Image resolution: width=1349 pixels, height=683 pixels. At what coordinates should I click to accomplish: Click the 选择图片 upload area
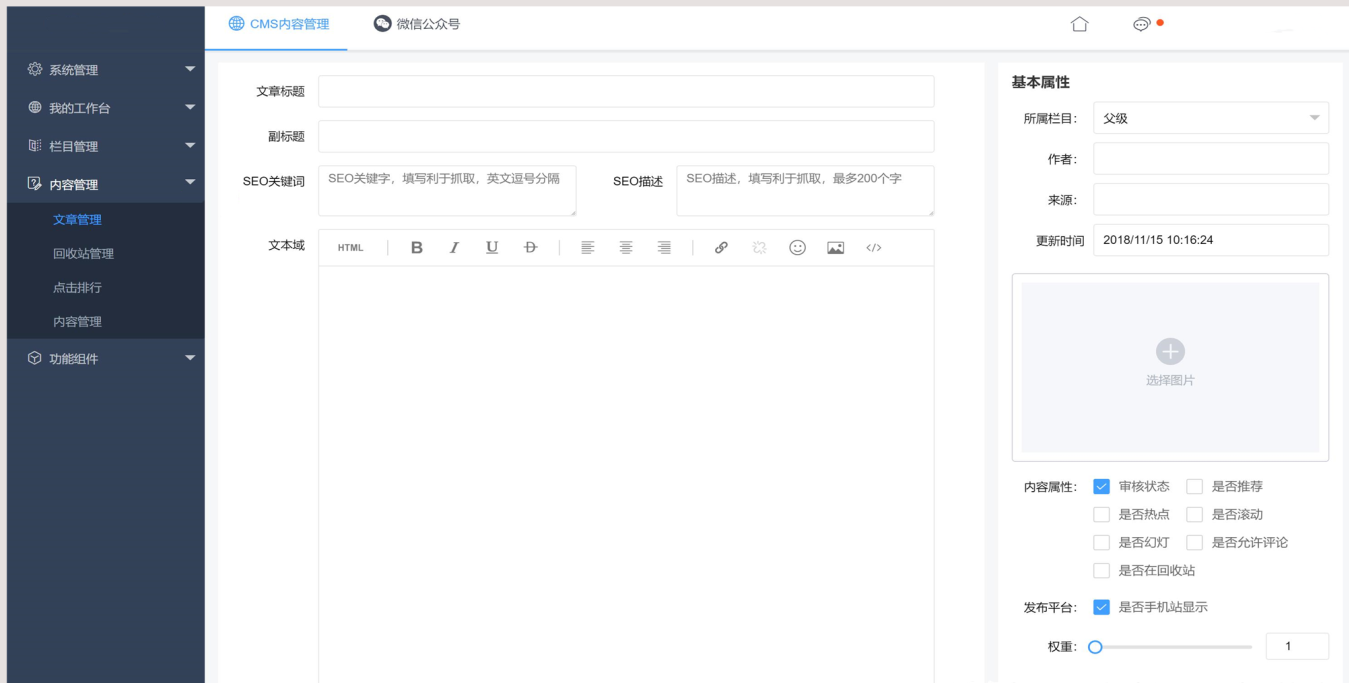click(1170, 367)
